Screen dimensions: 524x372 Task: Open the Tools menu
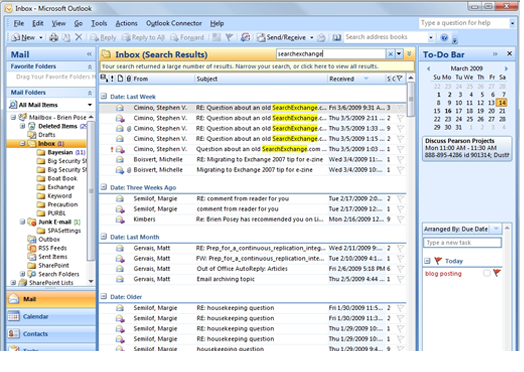(x=99, y=23)
